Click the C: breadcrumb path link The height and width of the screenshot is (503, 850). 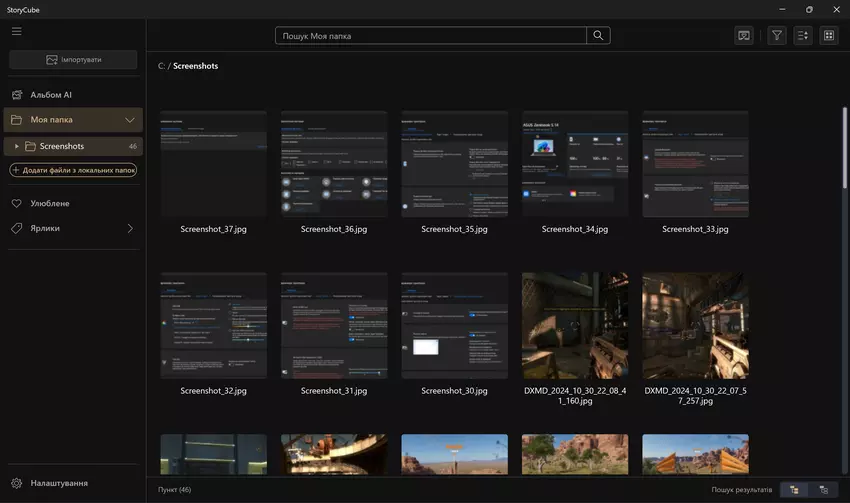(x=161, y=66)
